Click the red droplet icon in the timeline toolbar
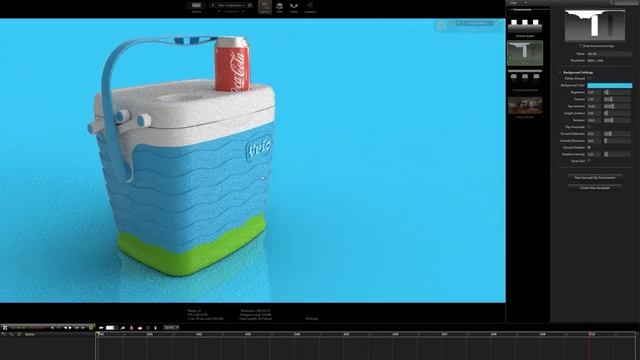 (131, 327)
